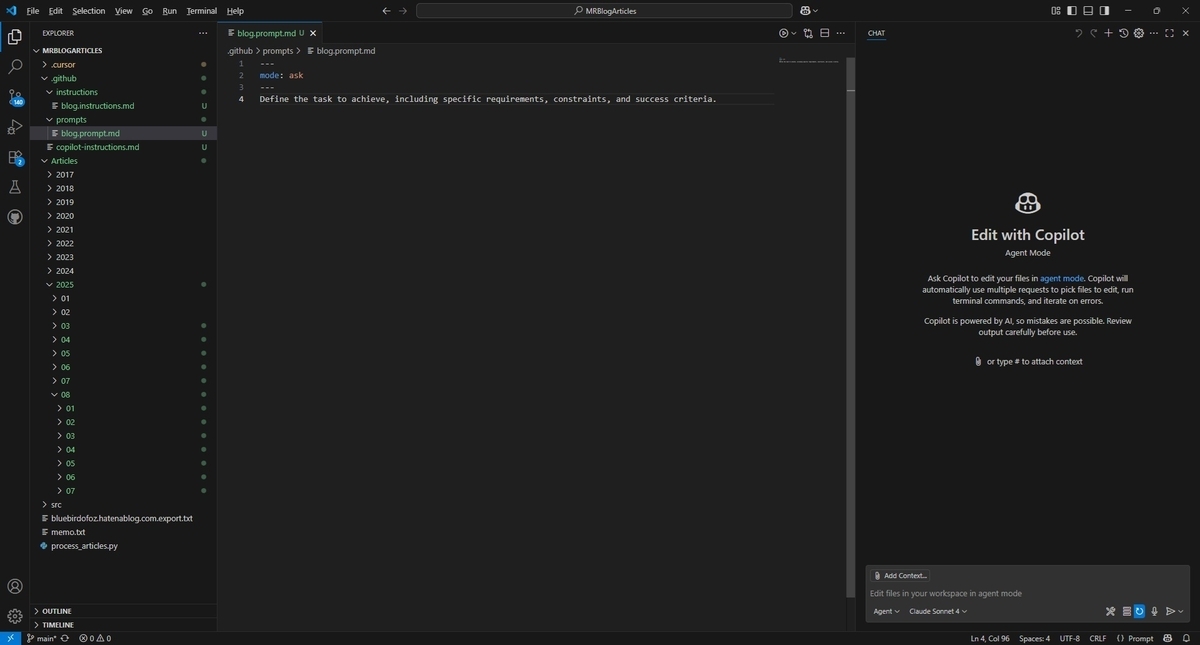This screenshot has height=645, width=1200.
Task: Open the Configure Tools wrench icon in chat
Action: tap(1110, 611)
